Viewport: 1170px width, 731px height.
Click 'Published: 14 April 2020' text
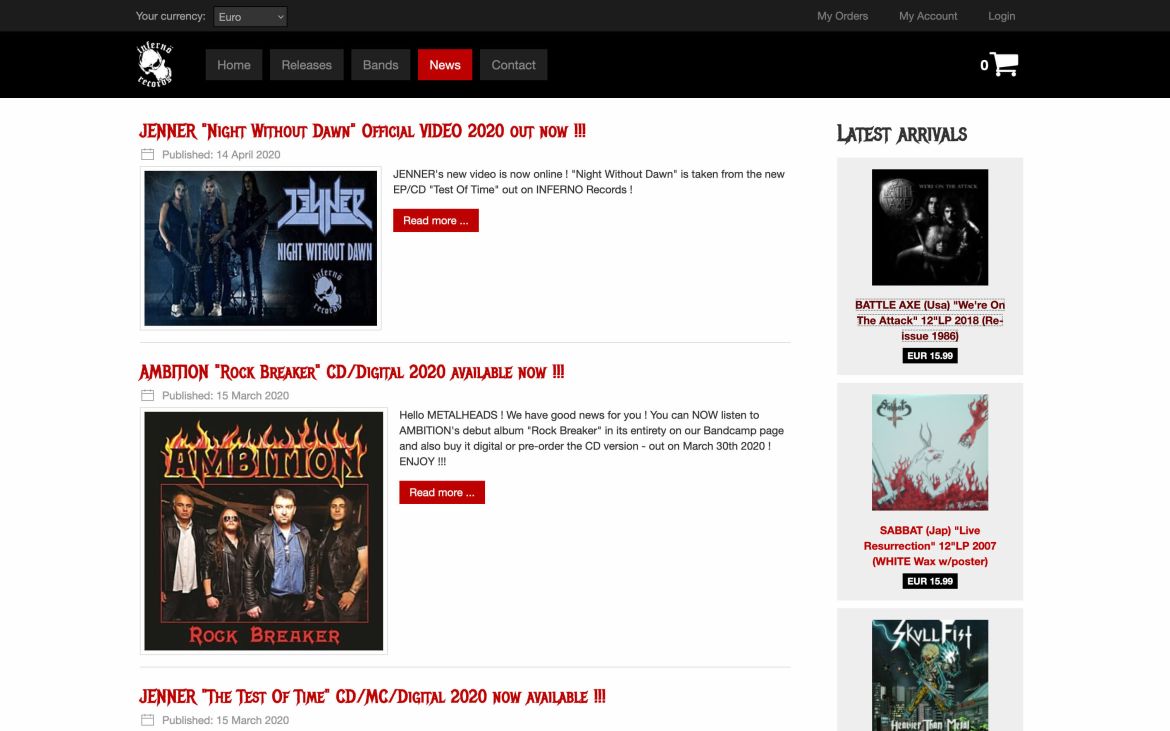click(221, 154)
